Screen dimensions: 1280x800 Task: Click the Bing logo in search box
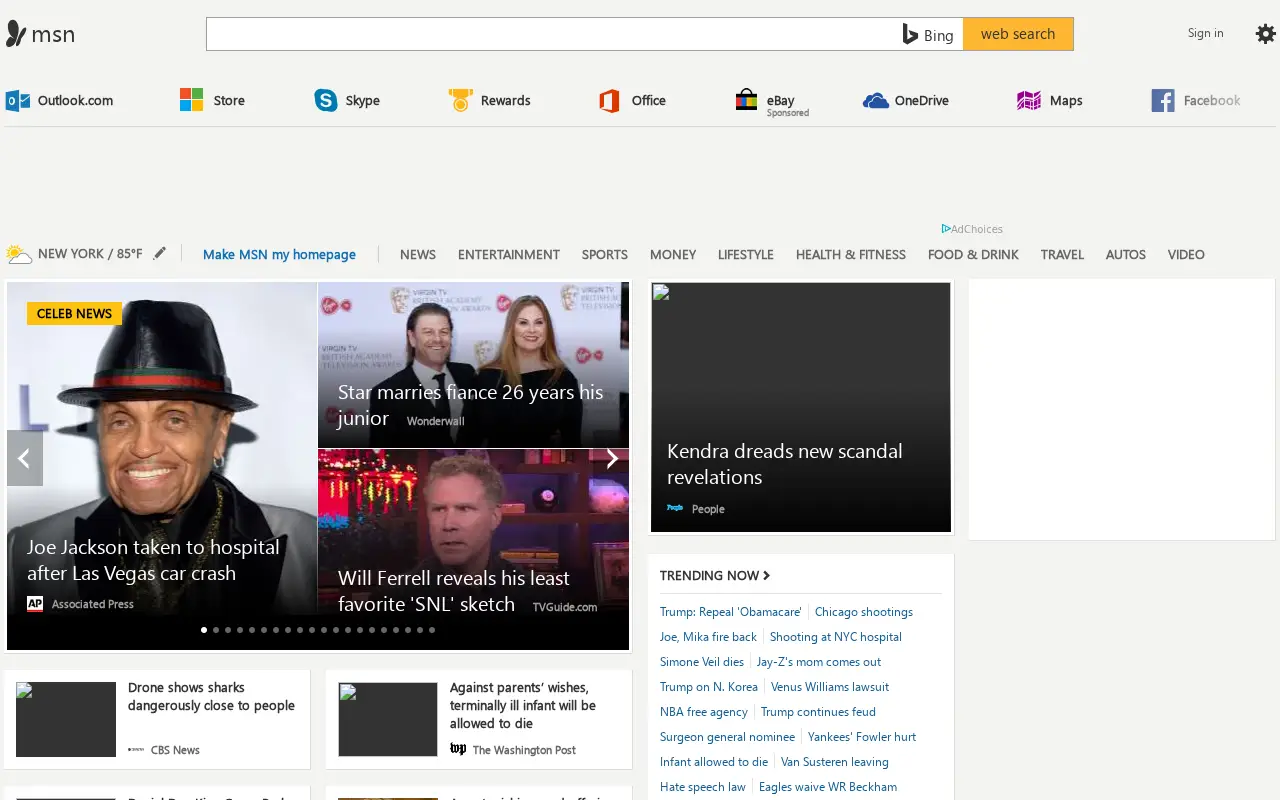[x=928, y=34]
